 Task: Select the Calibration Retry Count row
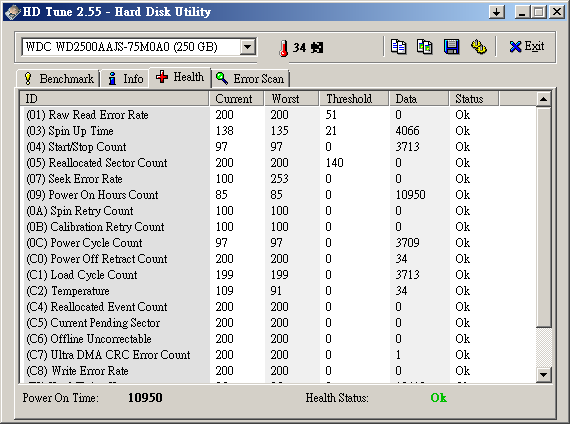pyautogui.click(x=278, y=227)
